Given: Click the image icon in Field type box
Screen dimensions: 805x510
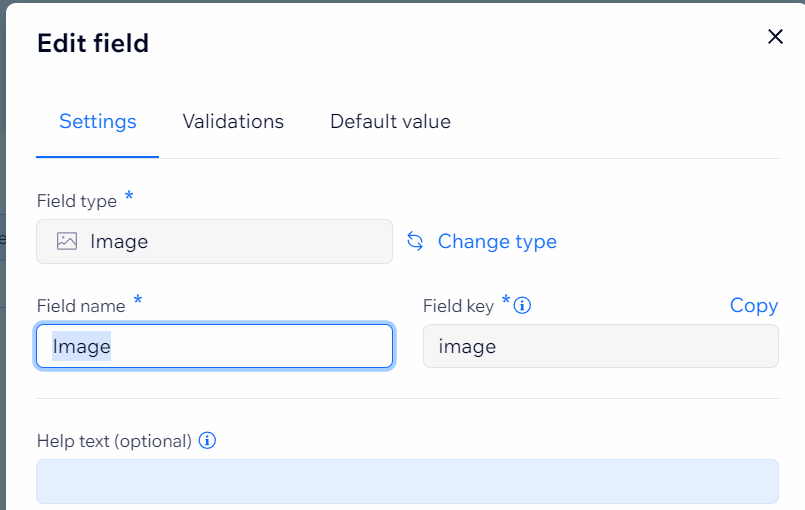Looking at the screenshot, I should click(x=67, y=241).
